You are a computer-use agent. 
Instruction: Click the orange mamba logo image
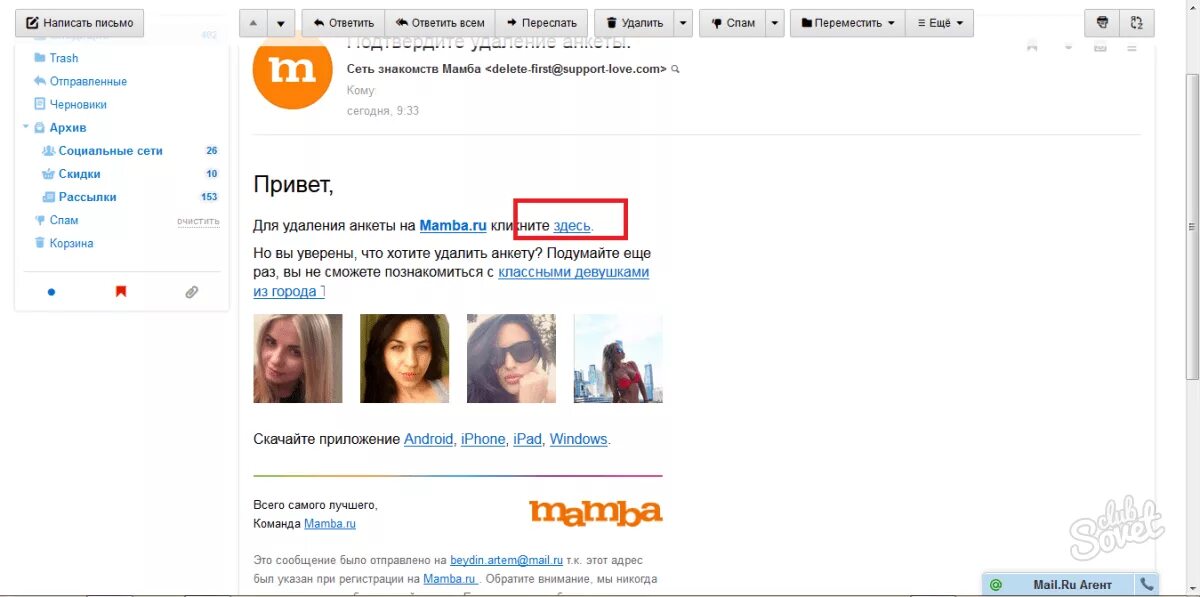point(596,512)
